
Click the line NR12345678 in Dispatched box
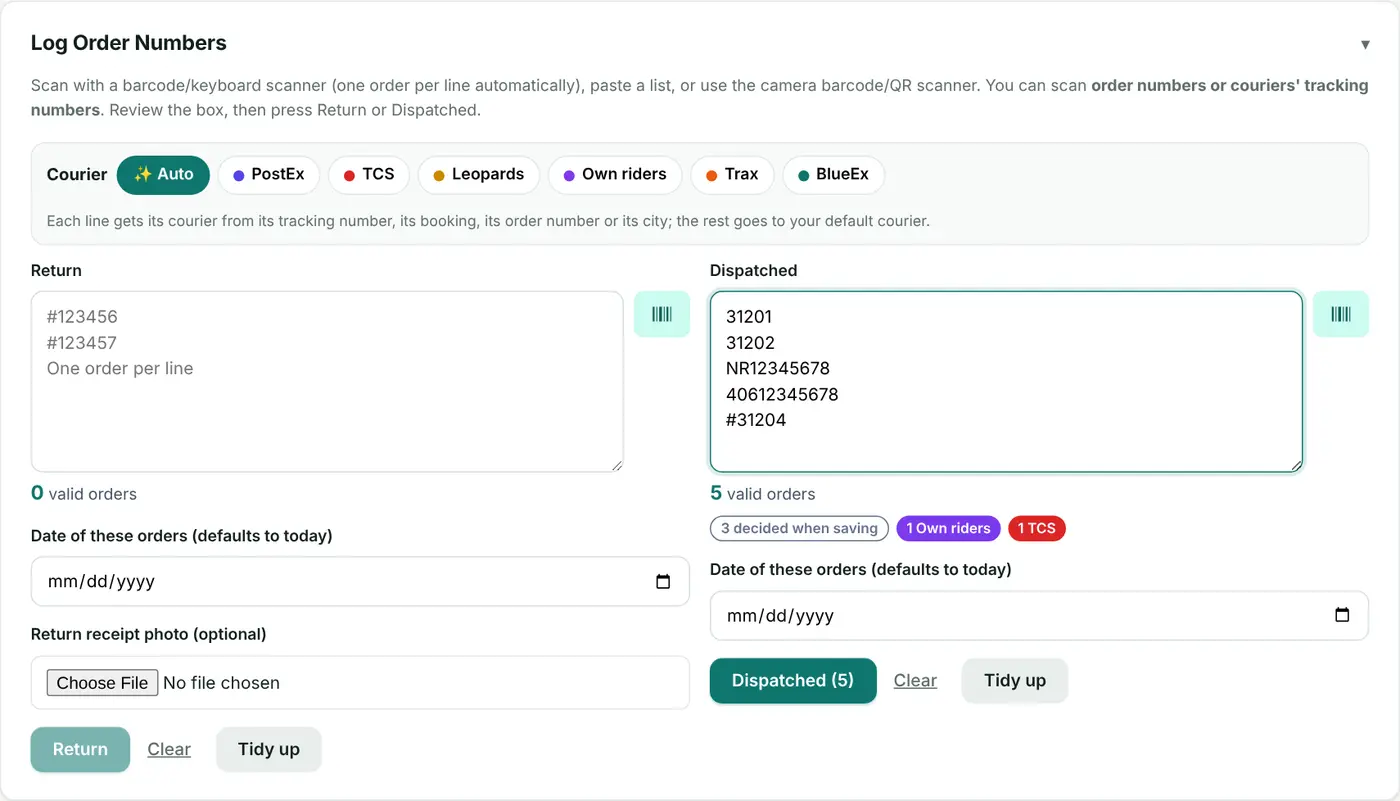(x=778, y=369)
